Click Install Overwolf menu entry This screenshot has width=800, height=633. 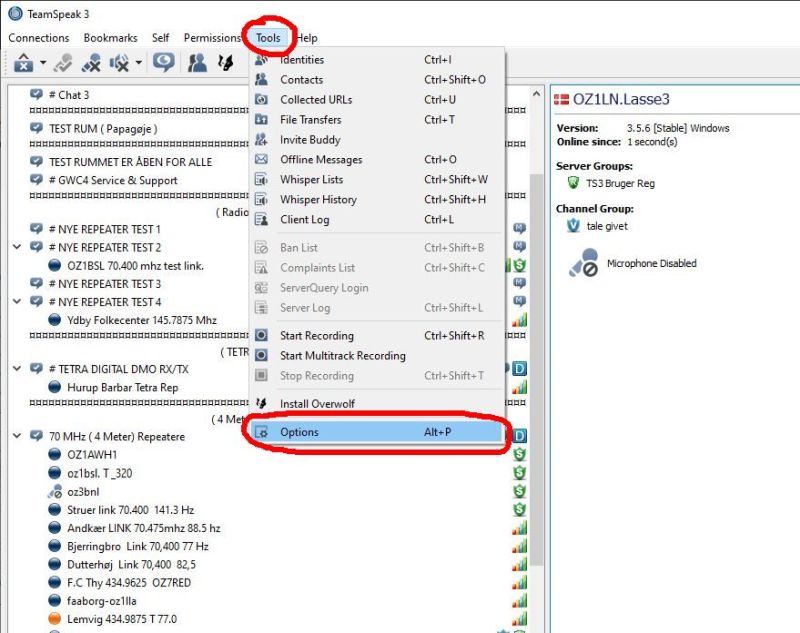[x=377, y=403]
